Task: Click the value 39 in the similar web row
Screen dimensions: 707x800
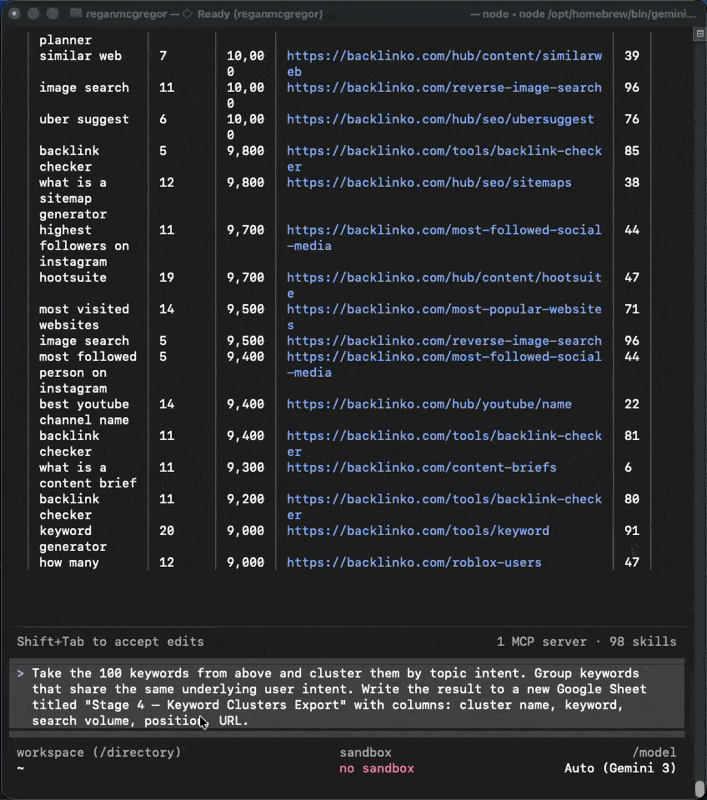Action: (x=632, y=56)
